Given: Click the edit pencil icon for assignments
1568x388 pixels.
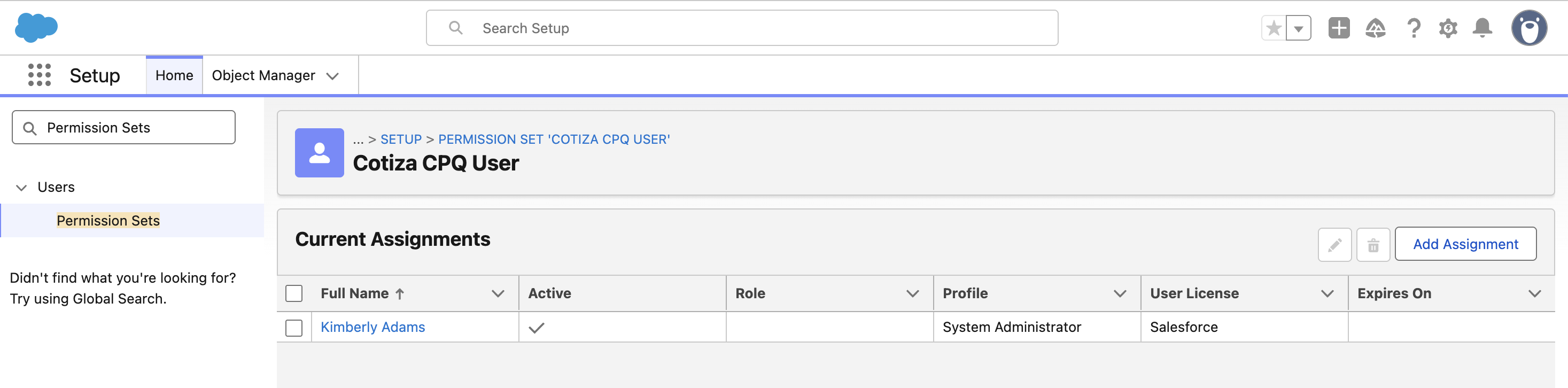Looking at the screenshot, I should [x=1334, y=245].
